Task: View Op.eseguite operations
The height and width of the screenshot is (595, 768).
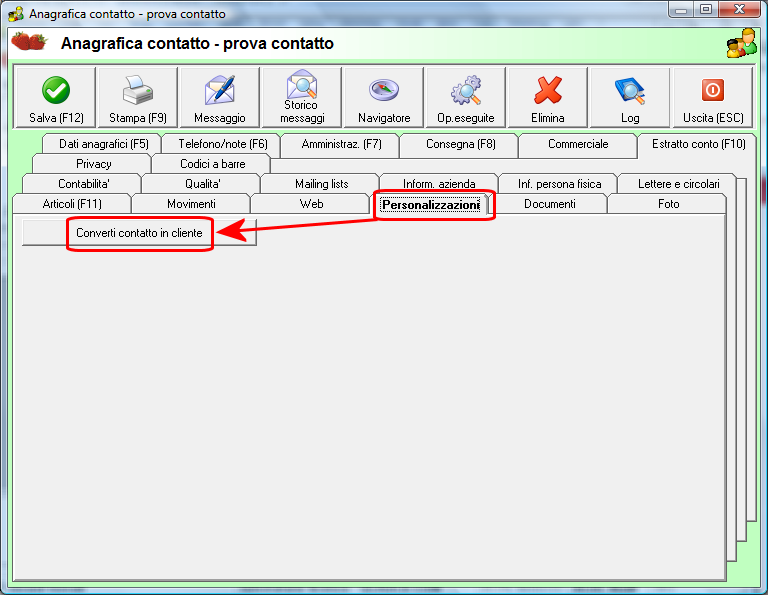Action: [466, 98]
